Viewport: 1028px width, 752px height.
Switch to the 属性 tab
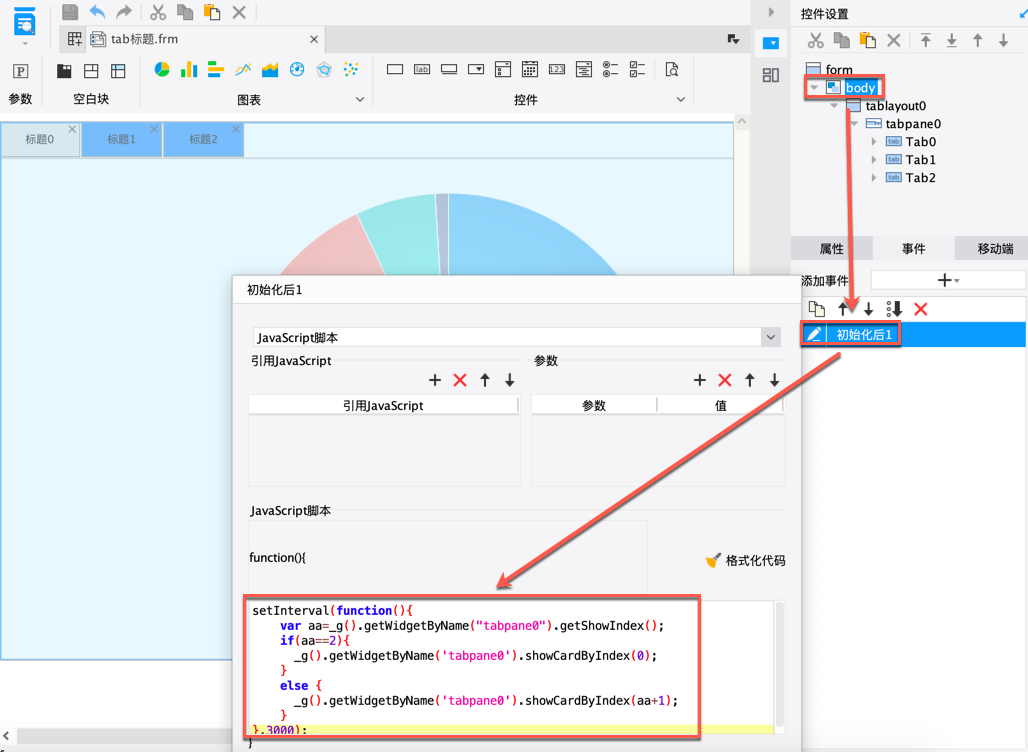pos(831,248)
